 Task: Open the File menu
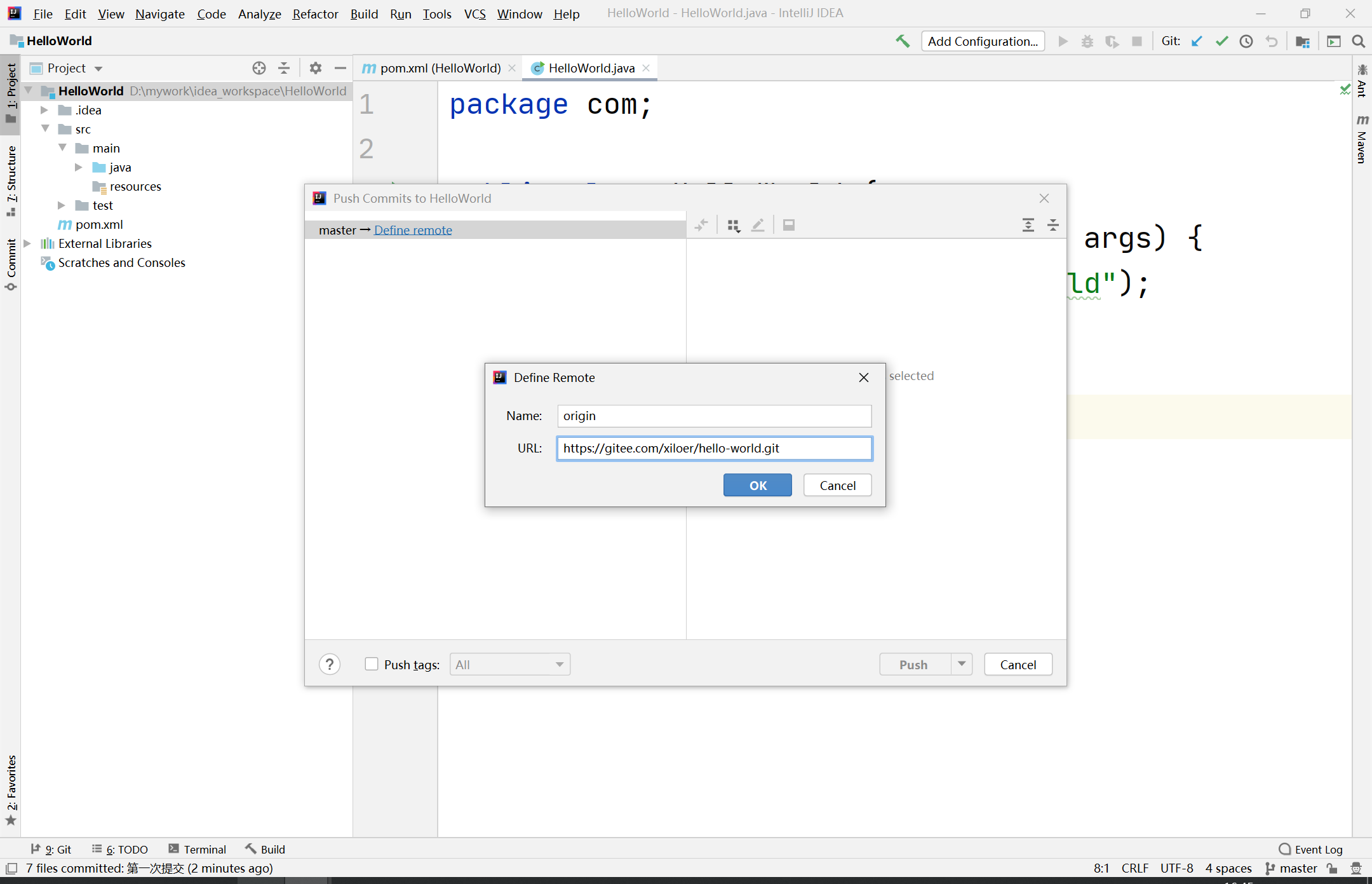tap(43, 14)
